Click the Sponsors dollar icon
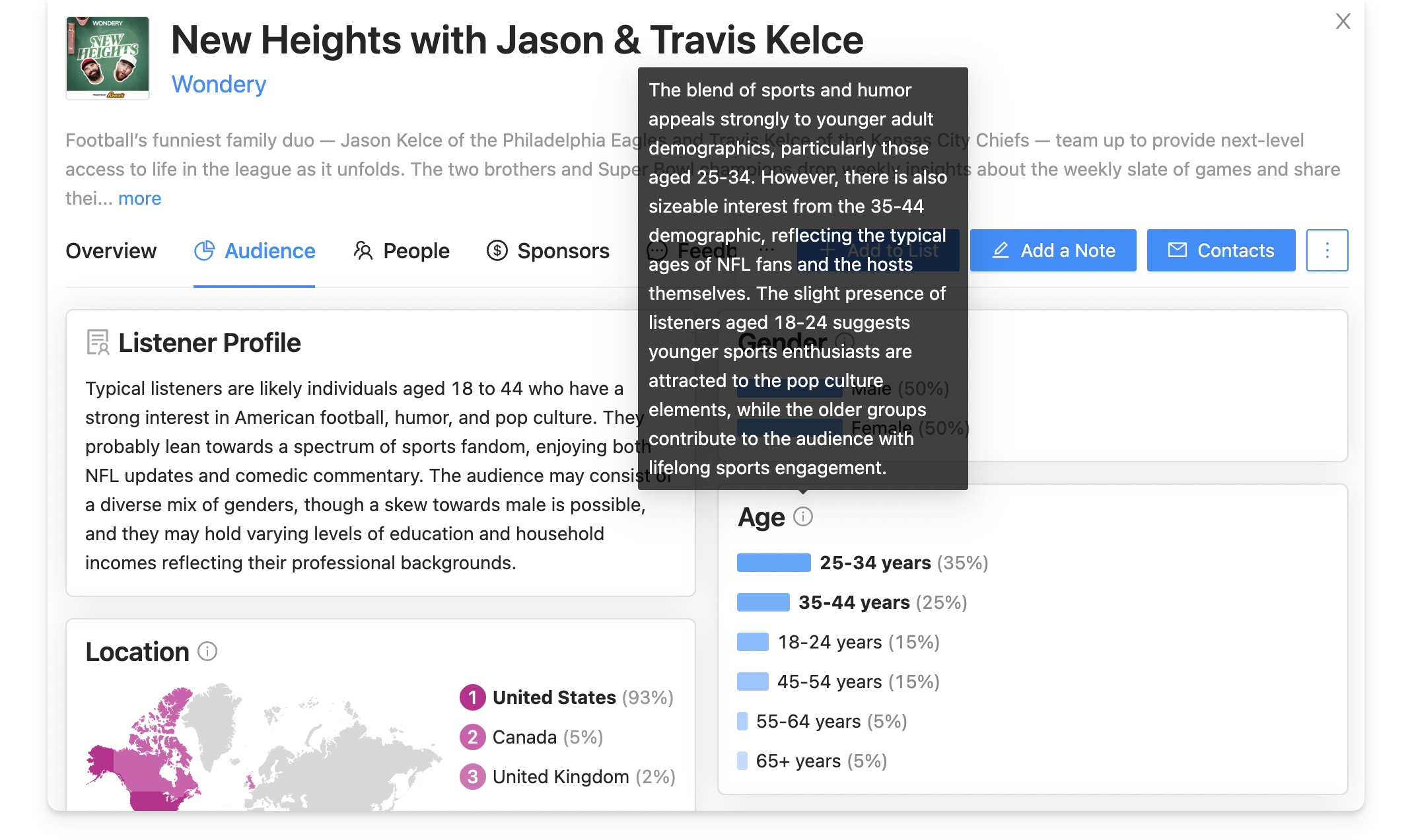 pos(497,250)
